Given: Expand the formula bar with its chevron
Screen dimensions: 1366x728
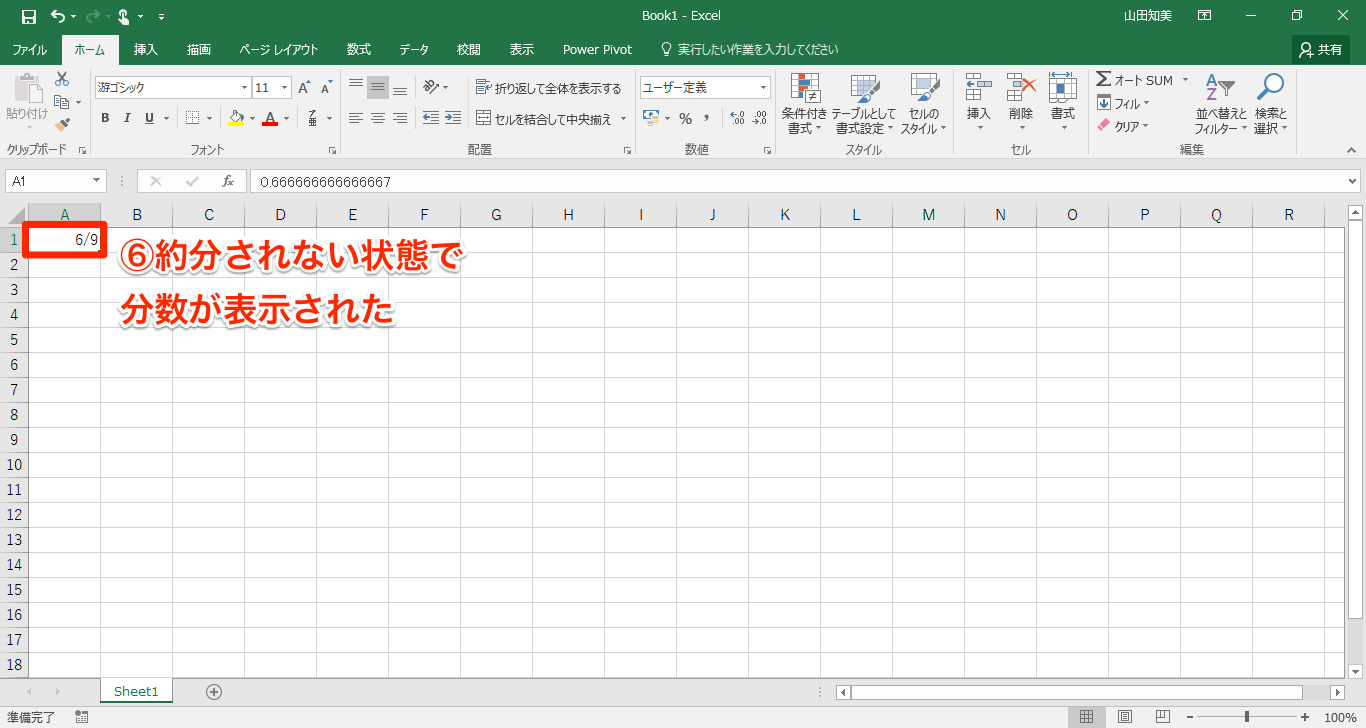Looking at the screenshot, I should click(x=1352, y=181).
